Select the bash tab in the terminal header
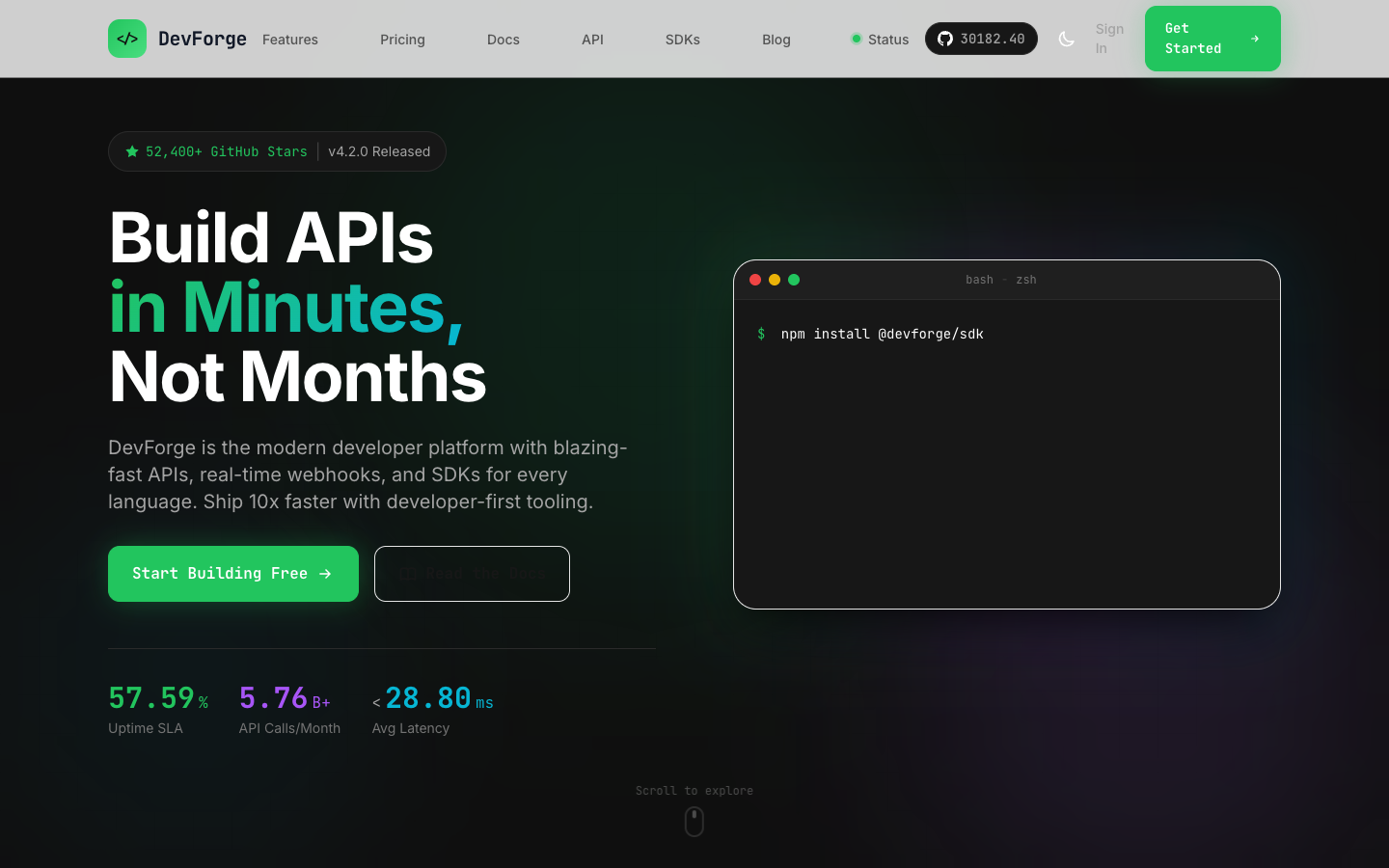The width and height of the screenshot is (1389, 868). 979,280
